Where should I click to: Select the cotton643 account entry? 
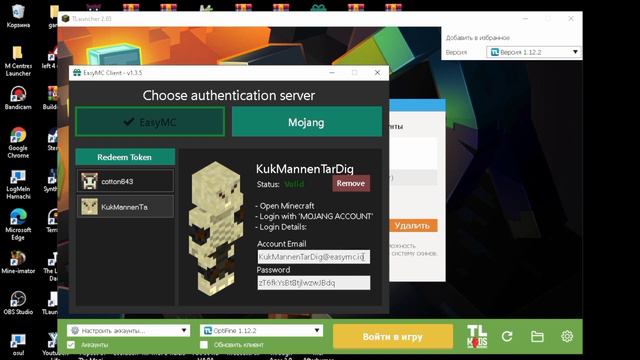coord(125,181)
